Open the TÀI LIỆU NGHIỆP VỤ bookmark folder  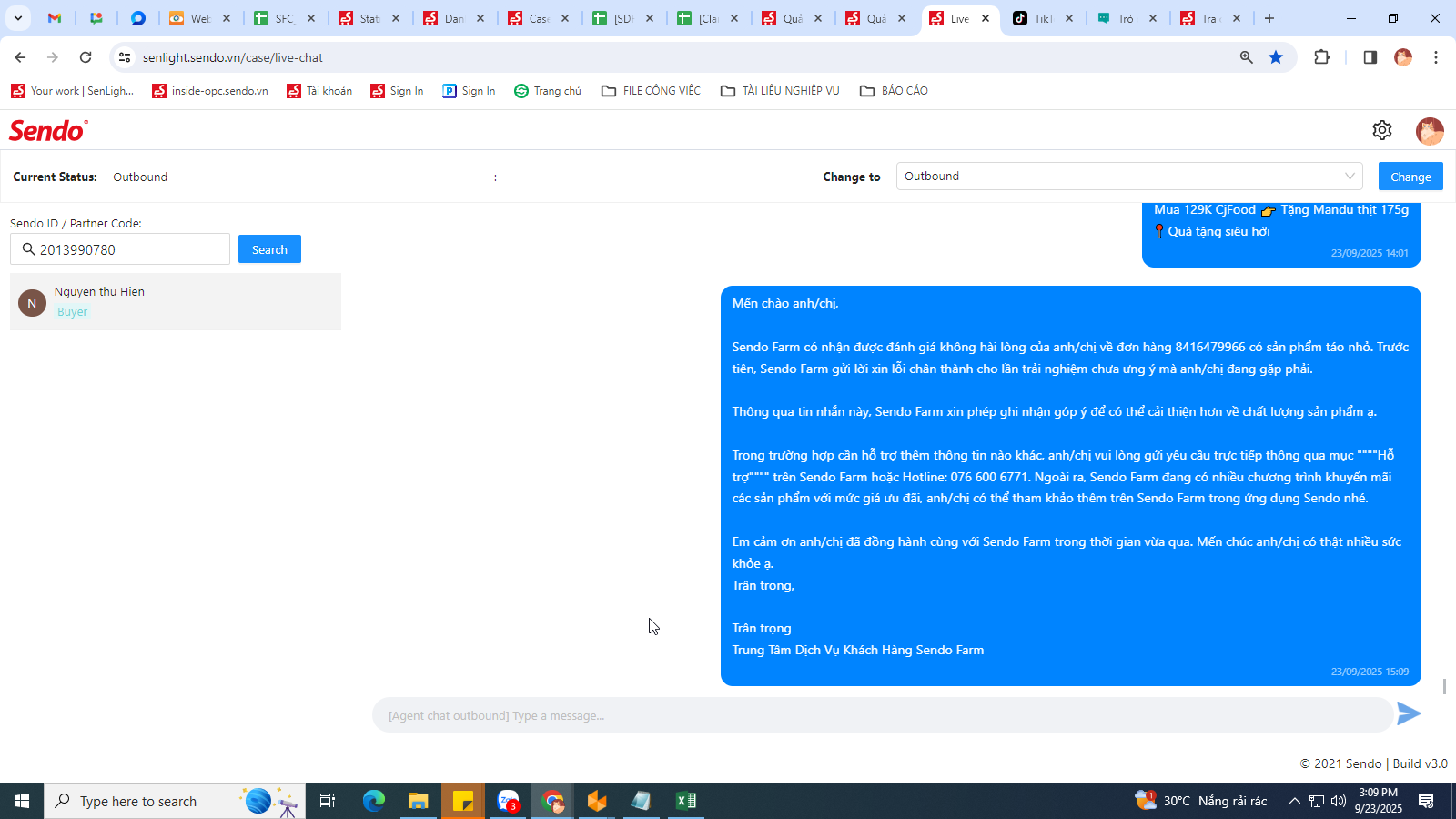(781, 91)
